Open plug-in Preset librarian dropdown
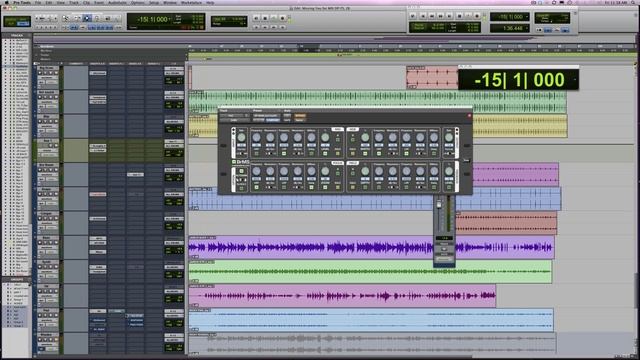Image resolution: width=640 pixels, height=360 pixels. pyautogui.click(x=267, y=116)
